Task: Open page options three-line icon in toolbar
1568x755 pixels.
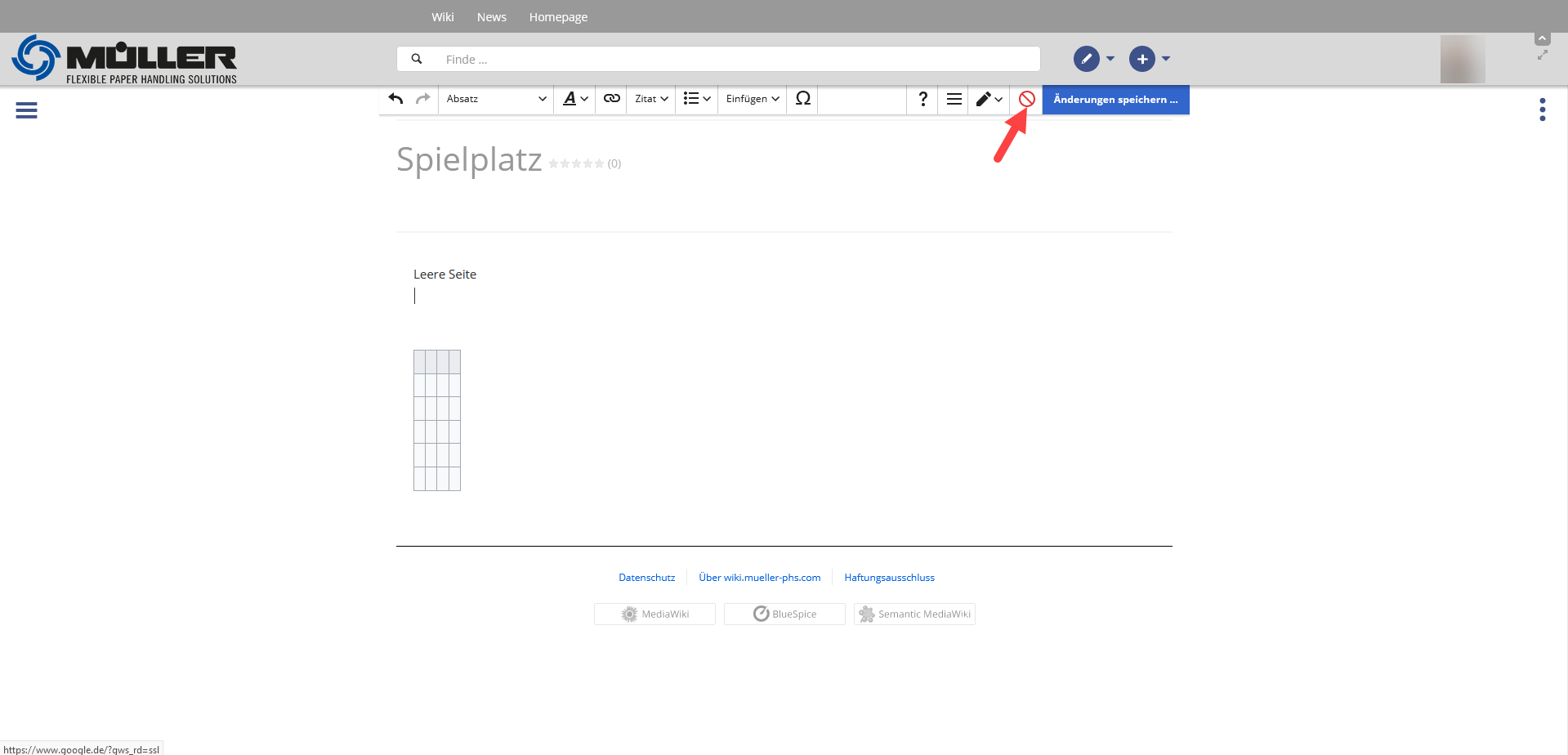Action: pyautogui.click(x=954, y=99)
